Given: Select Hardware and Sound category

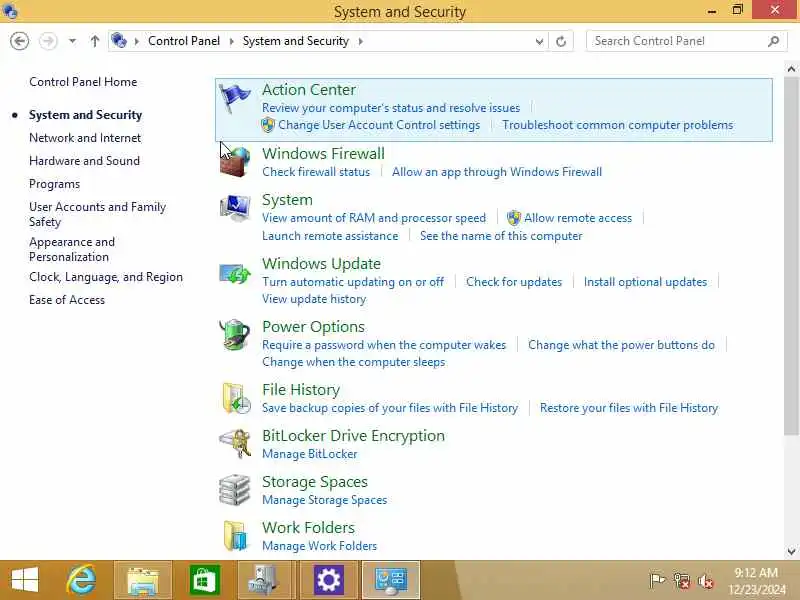Looking at the screenshot, I should coord(84,161).
